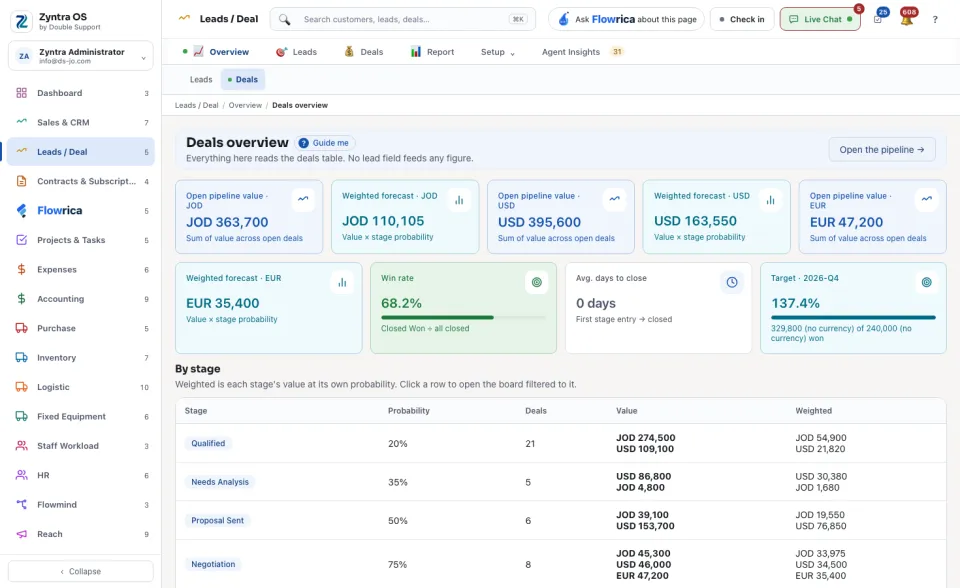Click the USD 163,550 weighted forecast value
The image size is (960, 588).
coord(695,221)
